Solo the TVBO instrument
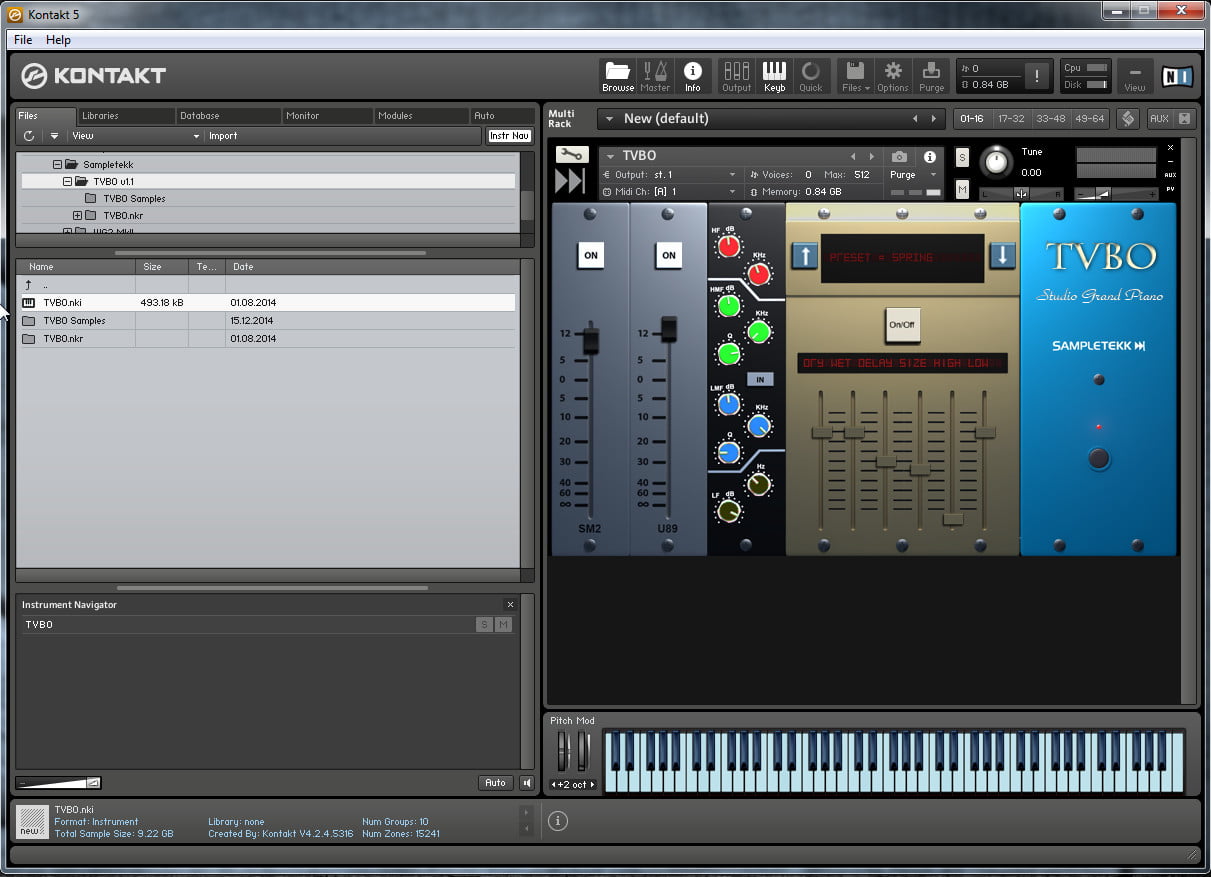1211x877 pixels. [x=962, y=157]
